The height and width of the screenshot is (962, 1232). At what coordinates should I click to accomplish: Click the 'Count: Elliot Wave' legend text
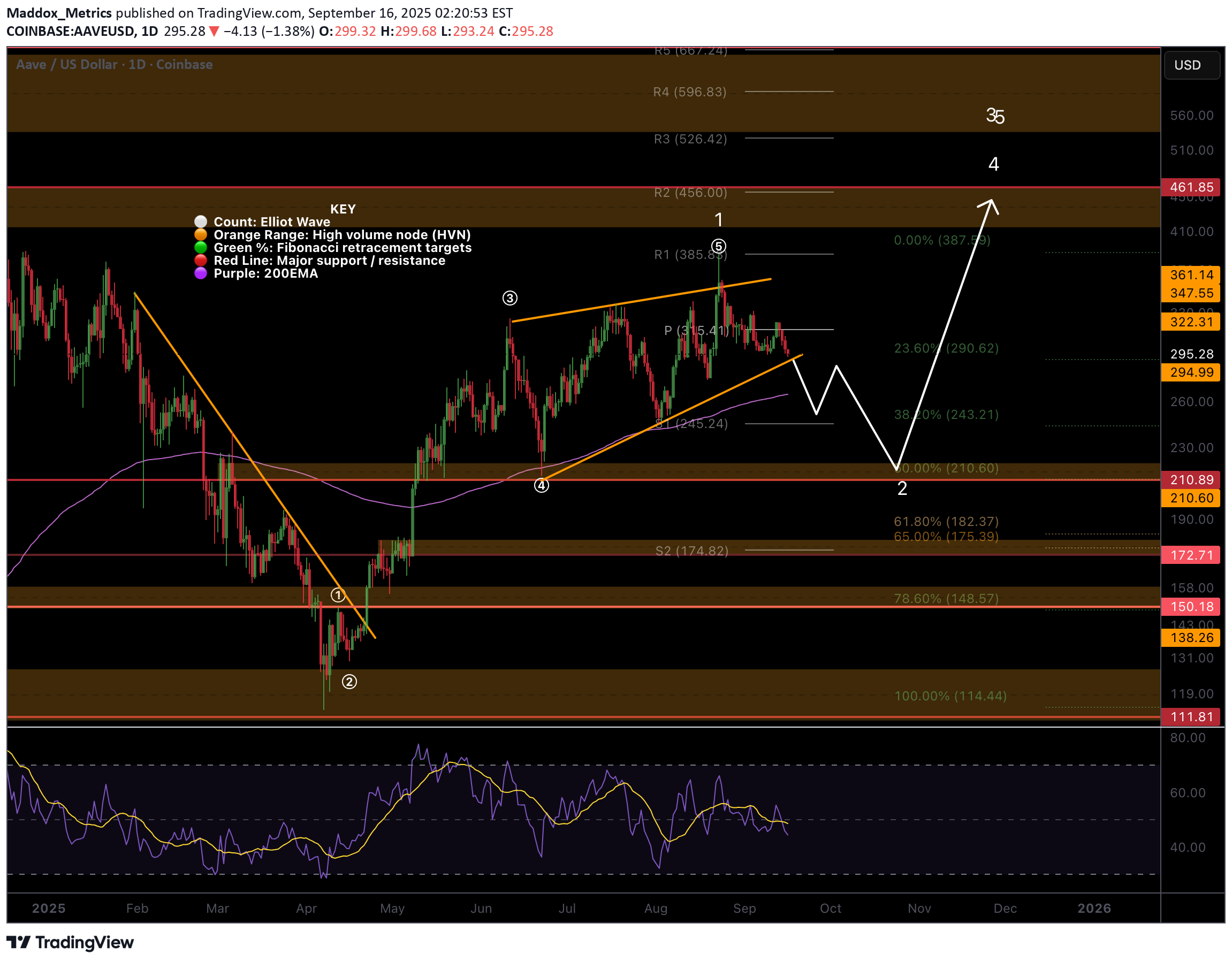[x=272, y=222]
